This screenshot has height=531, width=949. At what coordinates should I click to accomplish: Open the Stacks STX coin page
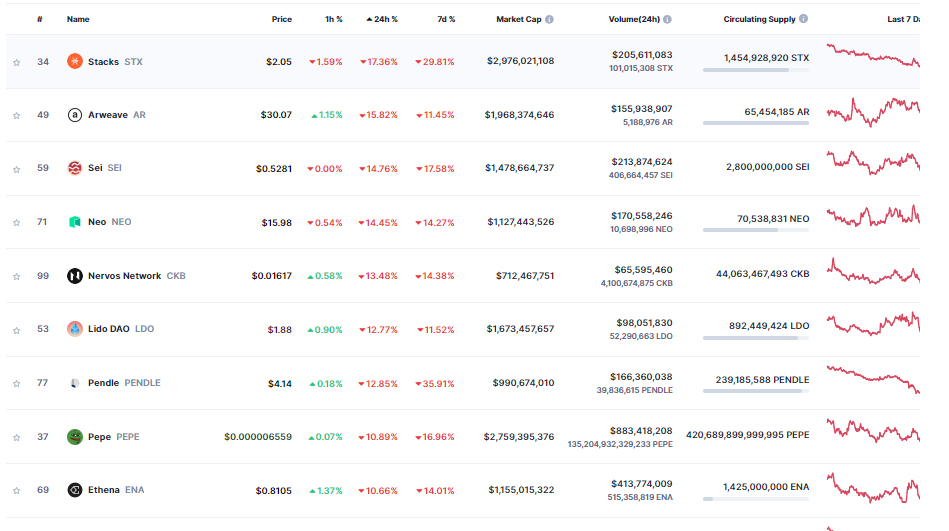click(x=115, y=62)
